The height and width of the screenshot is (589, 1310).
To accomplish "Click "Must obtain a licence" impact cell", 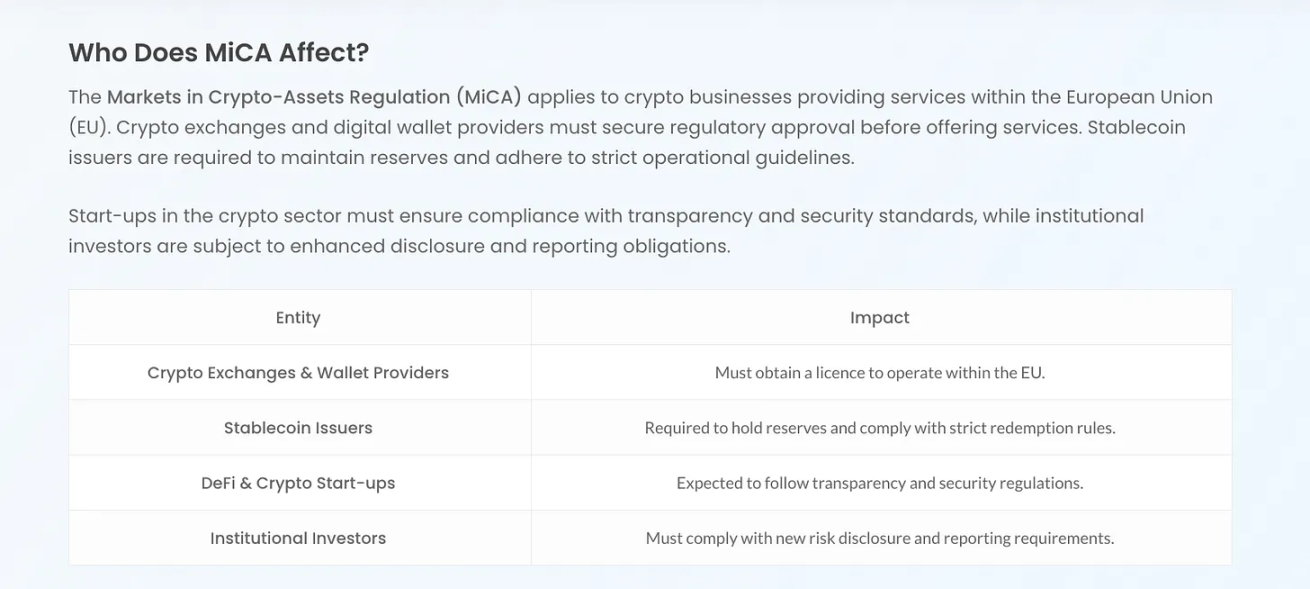I will (879, 373).
